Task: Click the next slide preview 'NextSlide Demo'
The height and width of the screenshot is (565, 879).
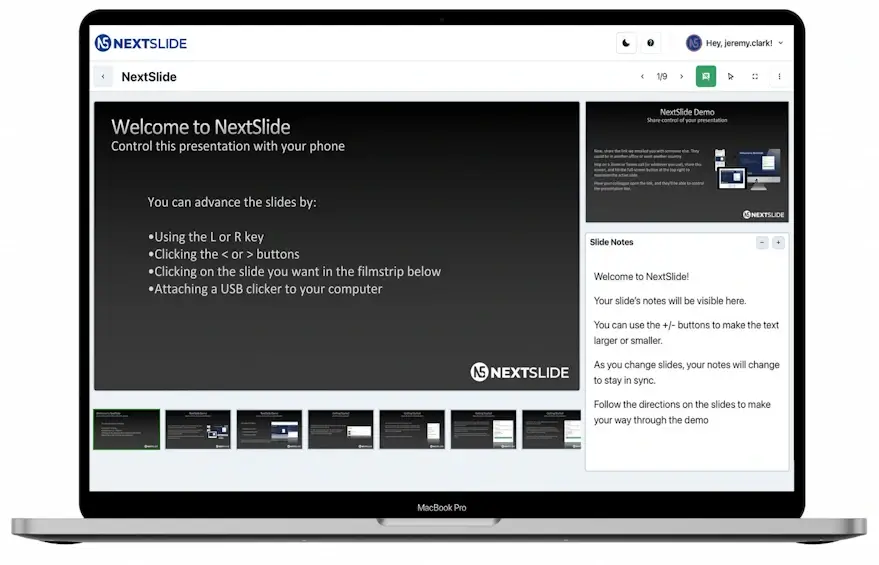Action: 687,162
